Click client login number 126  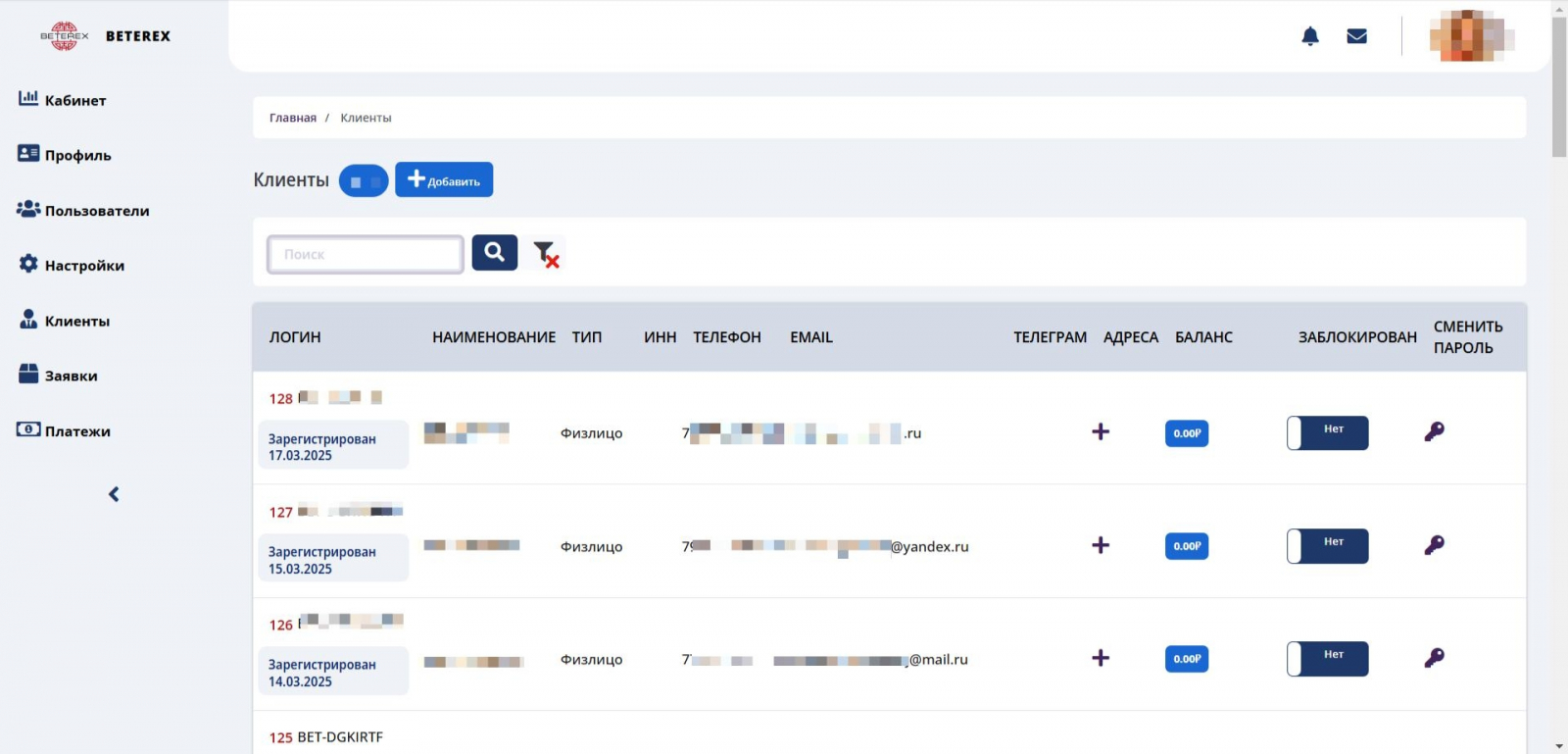[x=281, y=625]
